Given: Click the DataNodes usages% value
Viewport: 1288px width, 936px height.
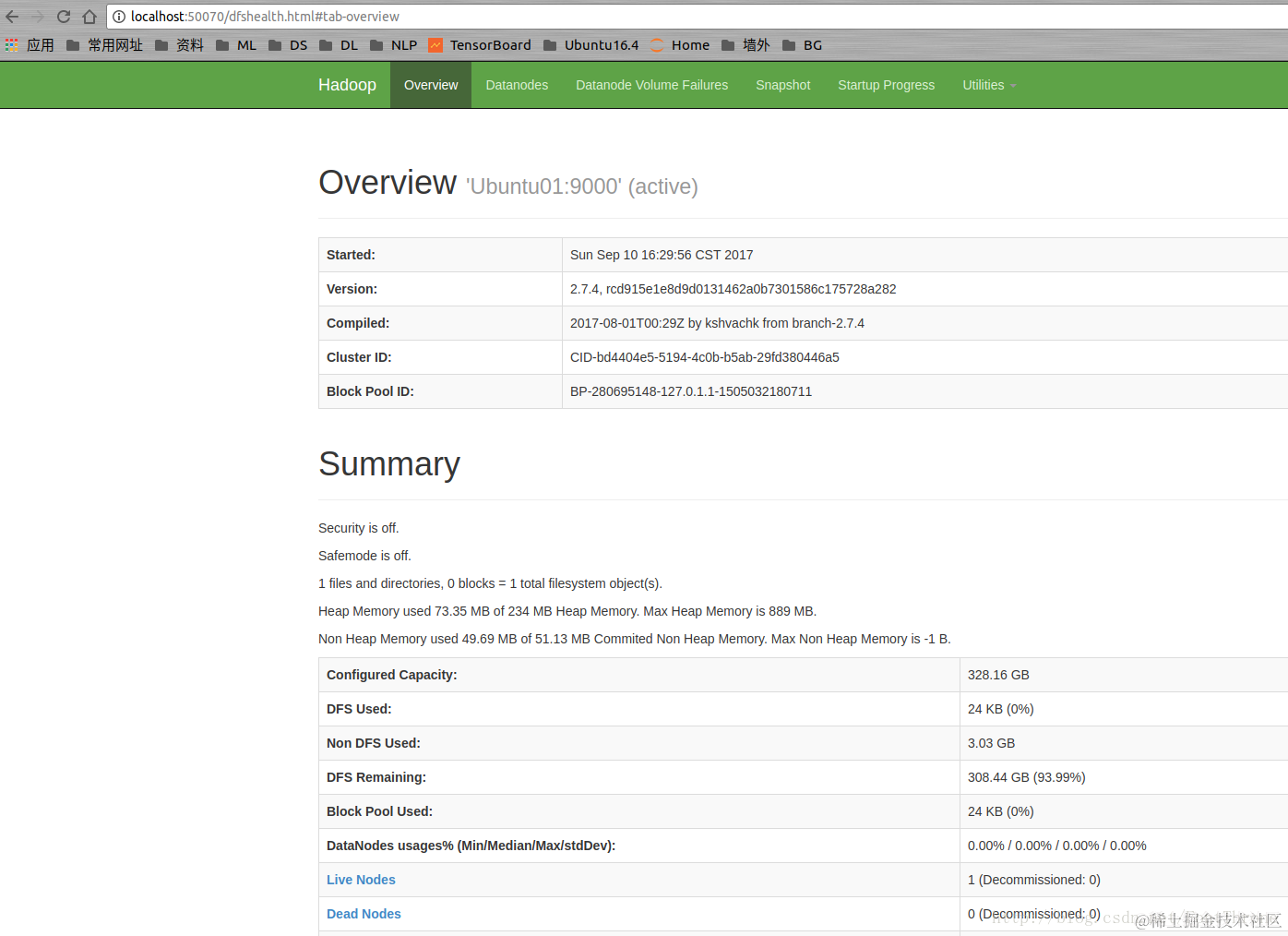Looking at the screenshot, I should tap(1057, 846).
